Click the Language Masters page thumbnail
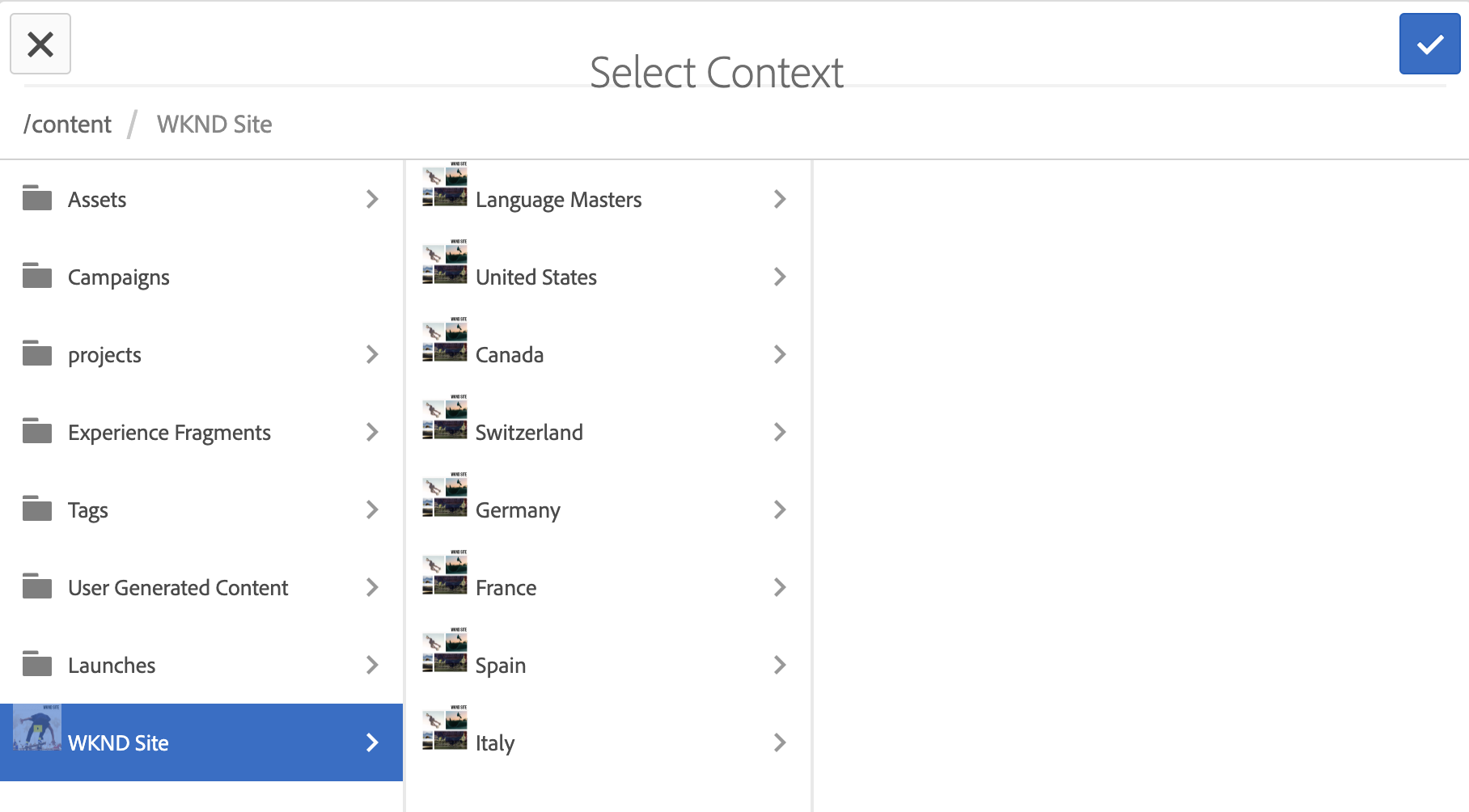This screenshot has width=1469, height=812. [445, 185]
